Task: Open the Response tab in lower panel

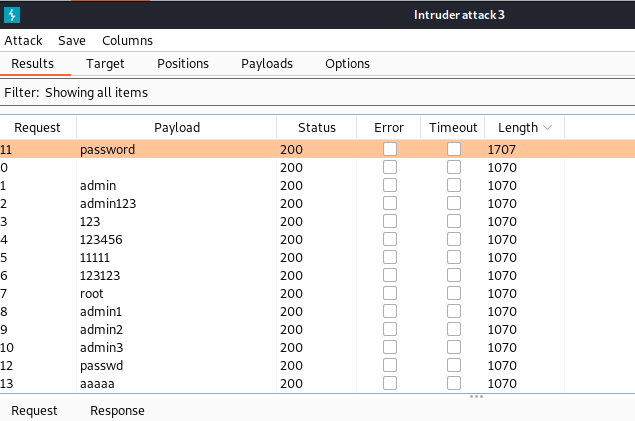Action: tap(117, 410)
